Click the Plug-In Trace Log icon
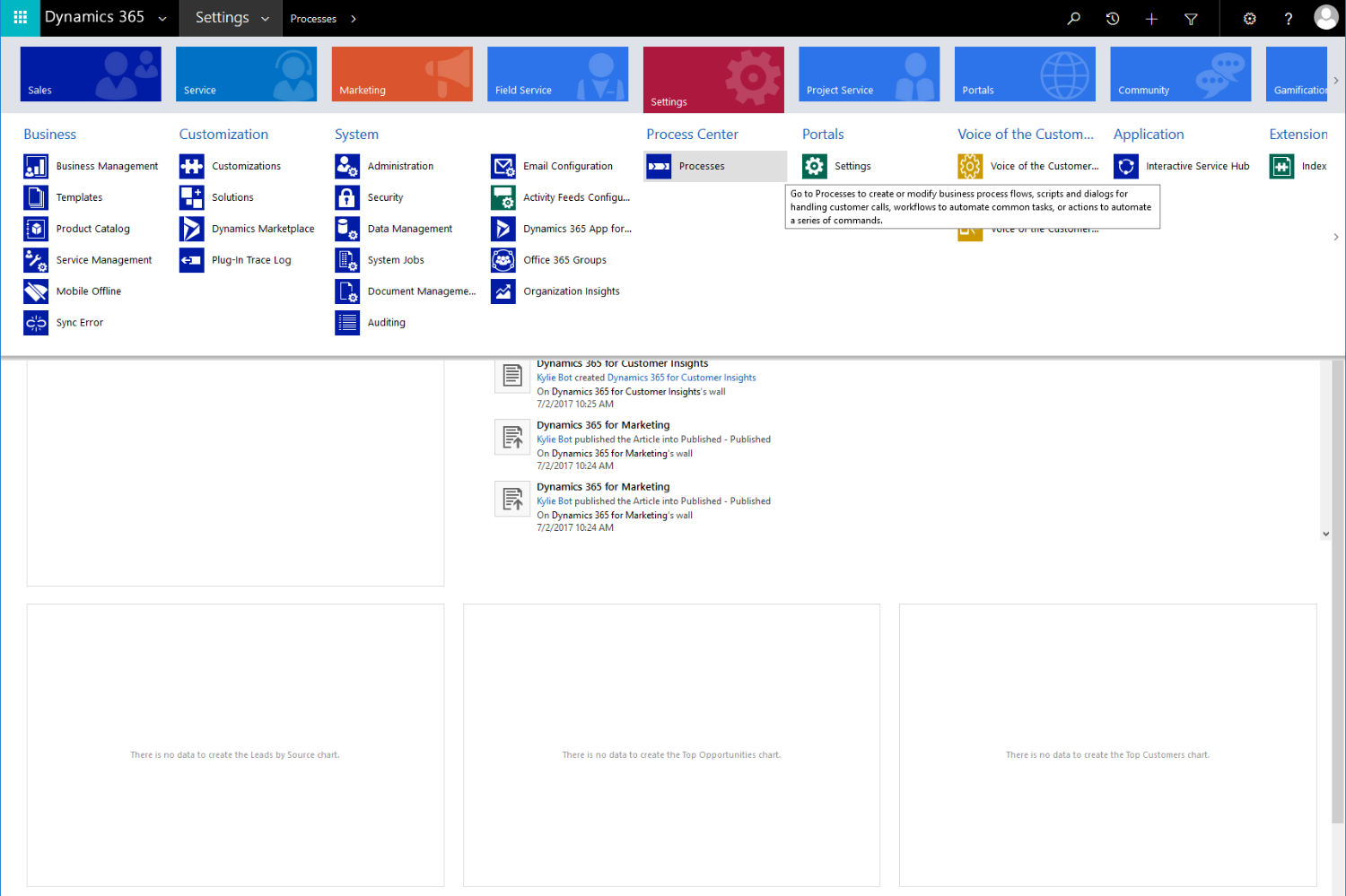1346x896 pixels. coord(191,260)
